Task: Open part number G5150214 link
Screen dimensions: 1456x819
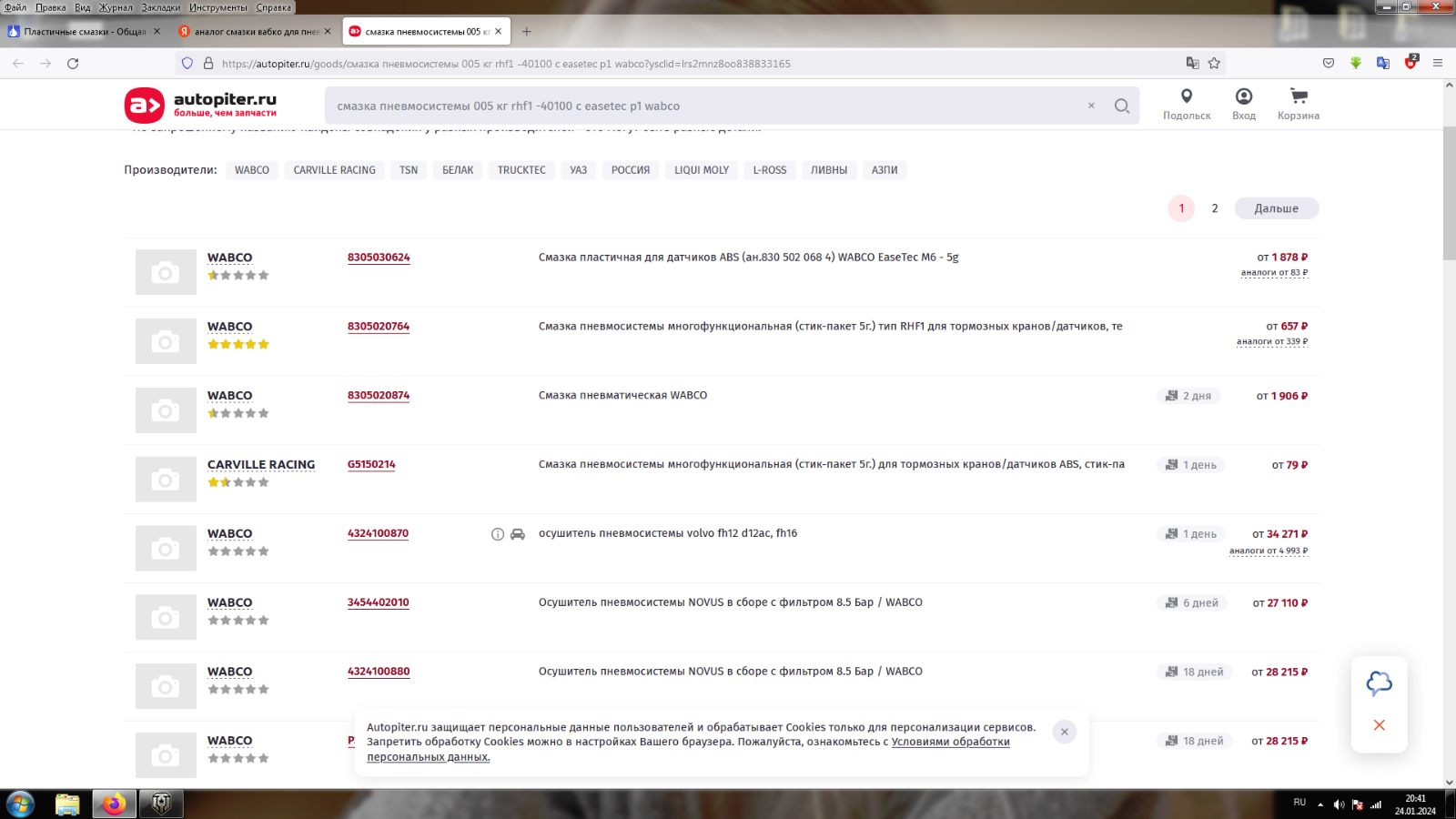Action: pyautogui.click(x=371, y=464)
